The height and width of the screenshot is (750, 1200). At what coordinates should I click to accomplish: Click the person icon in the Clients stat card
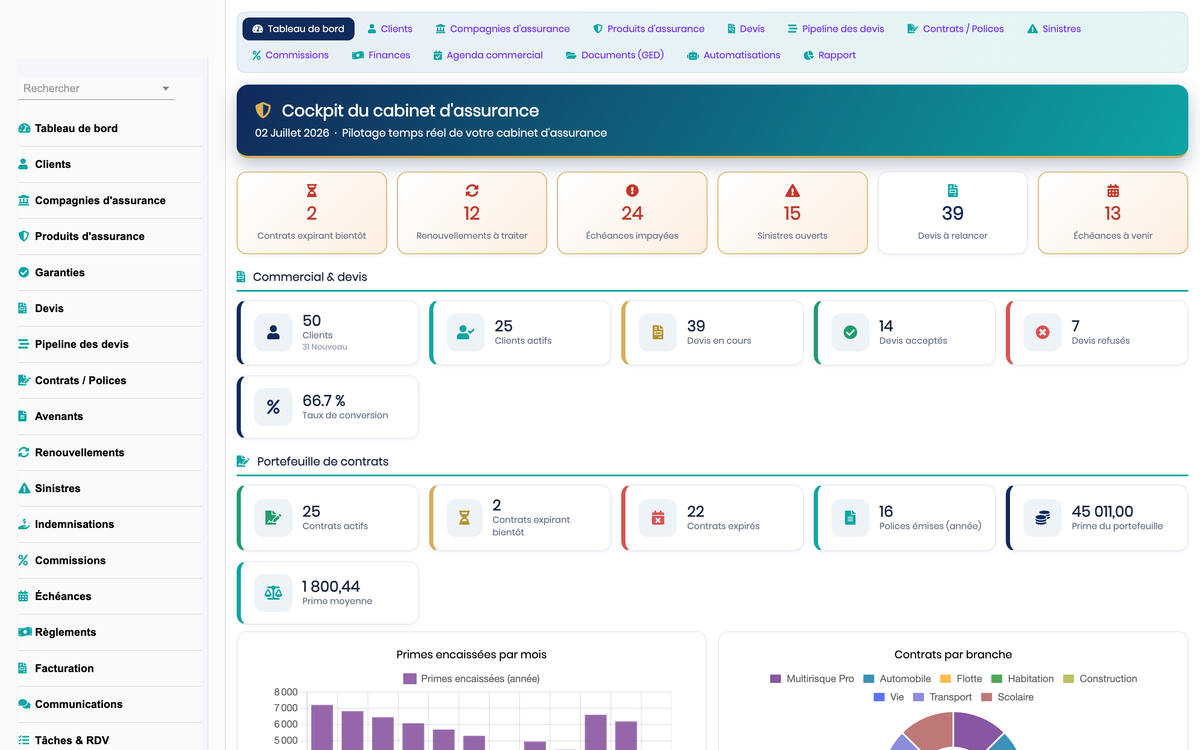coord(273,332)
